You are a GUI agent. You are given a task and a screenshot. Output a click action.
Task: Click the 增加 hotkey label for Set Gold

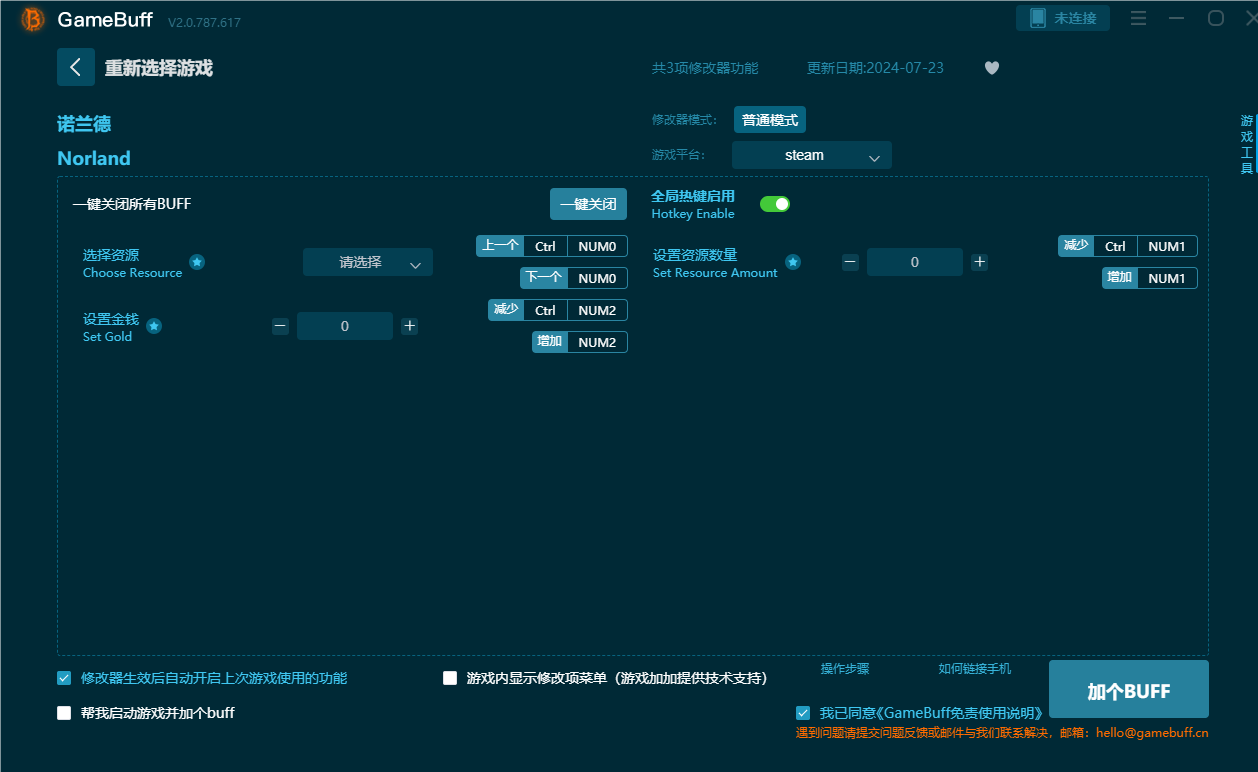[550, 342]
